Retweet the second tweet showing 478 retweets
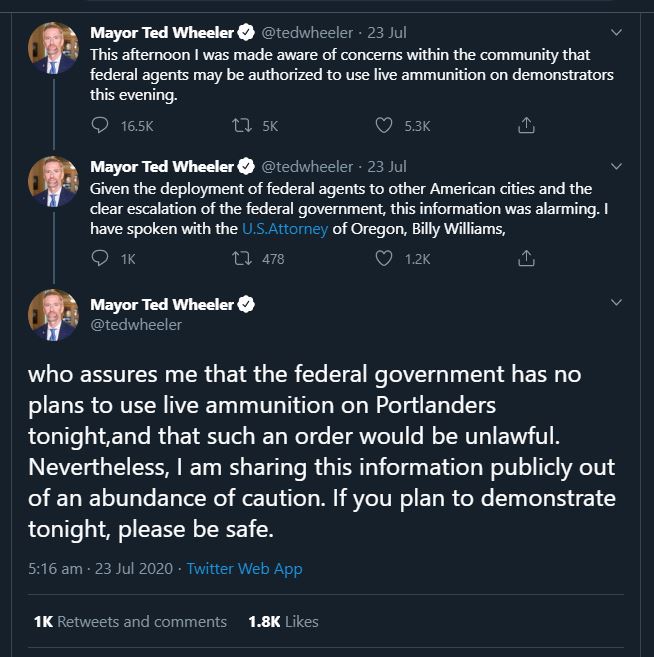This screenshot has height=657, width=654. point(242,259)
